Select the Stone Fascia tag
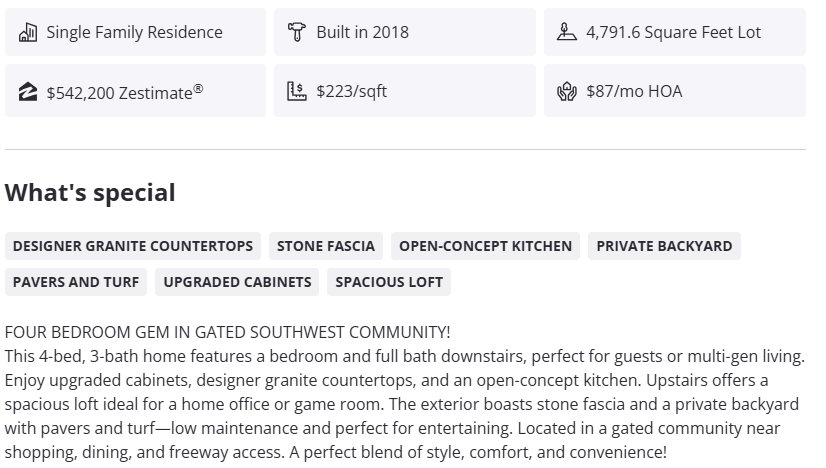This screenshot has height=468, width=826. pyautogui.click(x=326, y=246)
